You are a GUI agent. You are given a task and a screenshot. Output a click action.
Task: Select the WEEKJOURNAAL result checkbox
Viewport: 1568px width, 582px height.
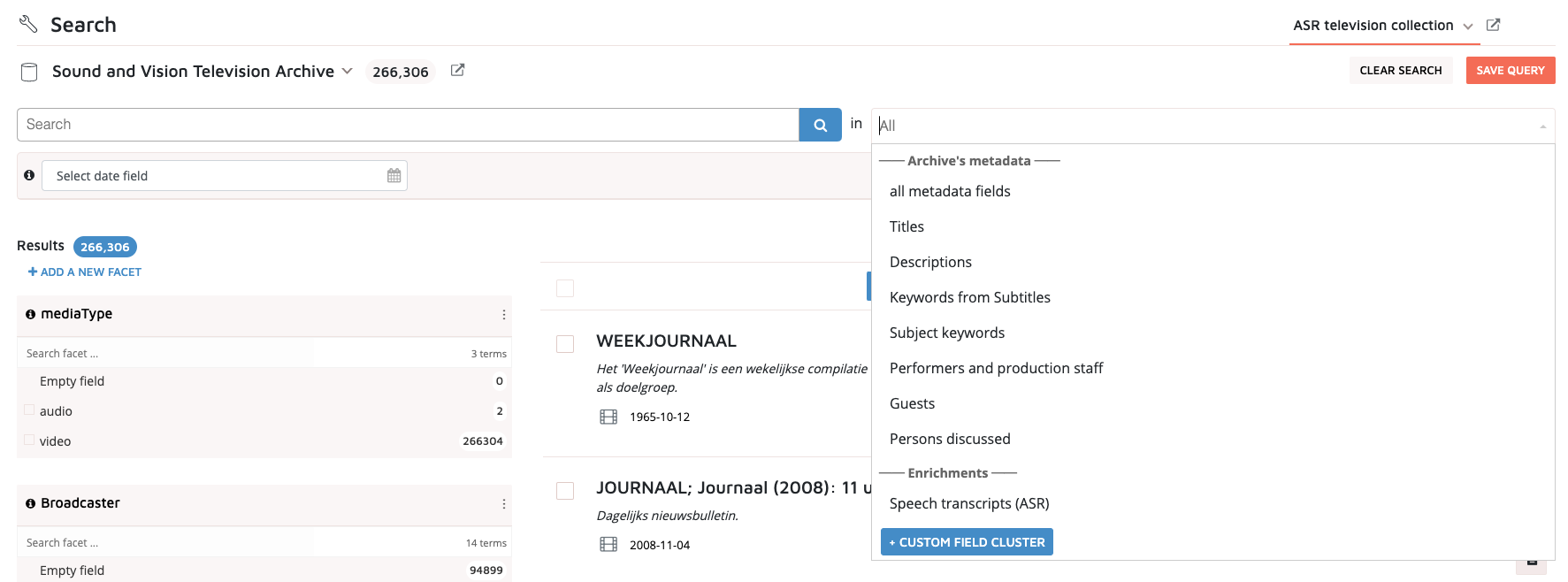click(x=565, y=344)
